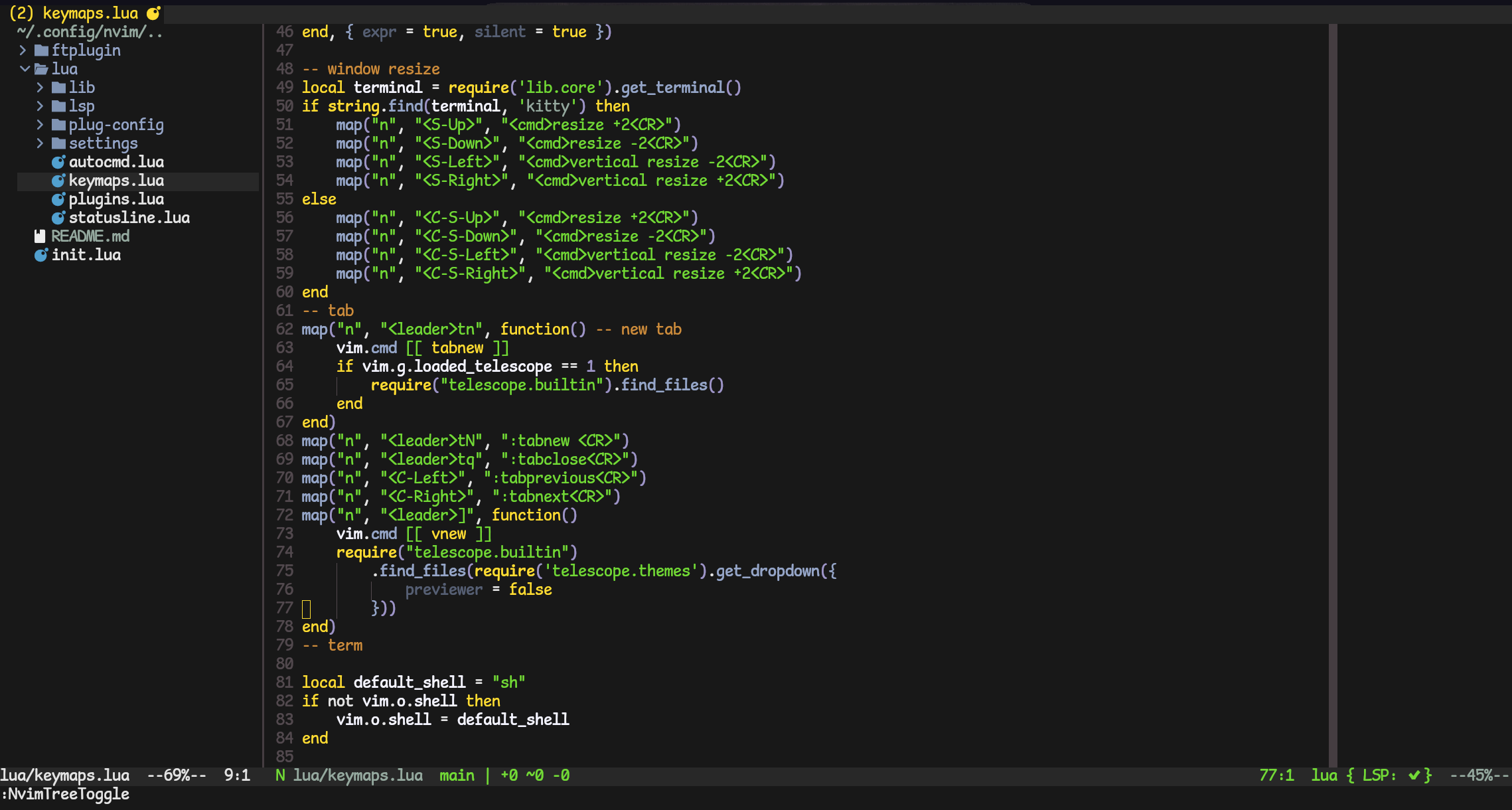Collapse the lua folder chevron

(24, 69)
